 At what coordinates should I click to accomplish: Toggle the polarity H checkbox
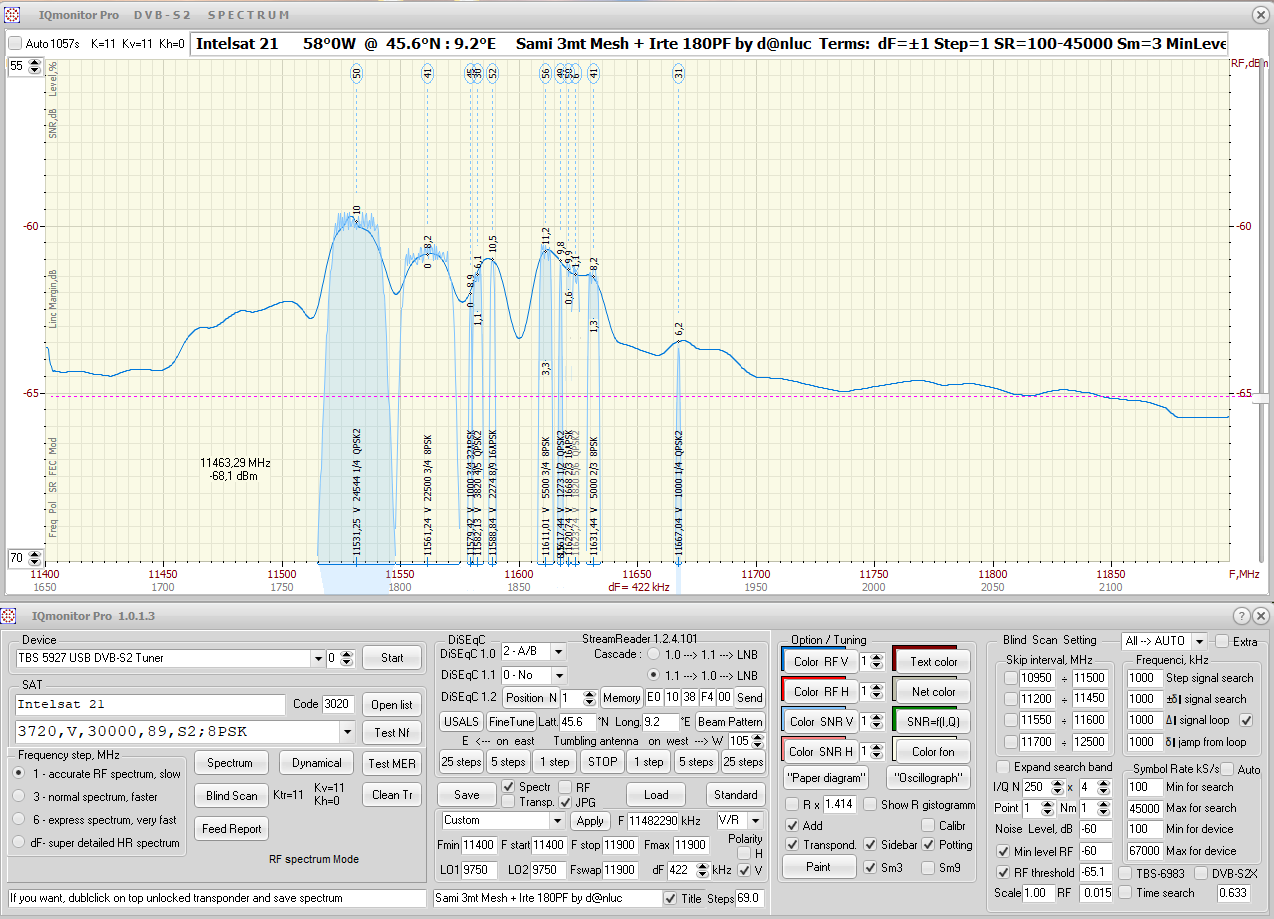coord(743,853)
